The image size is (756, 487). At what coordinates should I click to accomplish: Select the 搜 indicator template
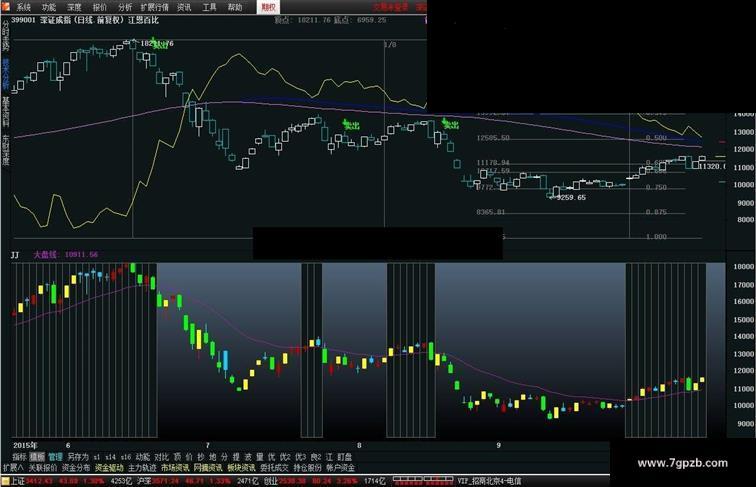pos(236,457)
